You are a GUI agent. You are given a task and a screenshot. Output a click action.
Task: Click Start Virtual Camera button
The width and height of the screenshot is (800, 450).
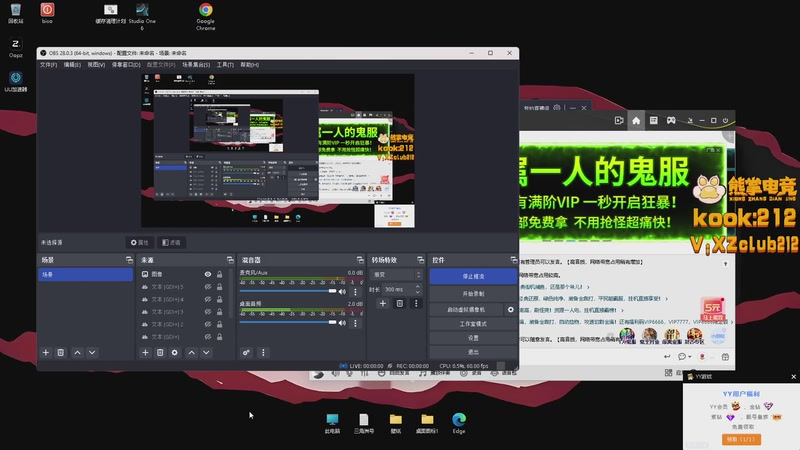pyautogui.click(x=466, y=310)
